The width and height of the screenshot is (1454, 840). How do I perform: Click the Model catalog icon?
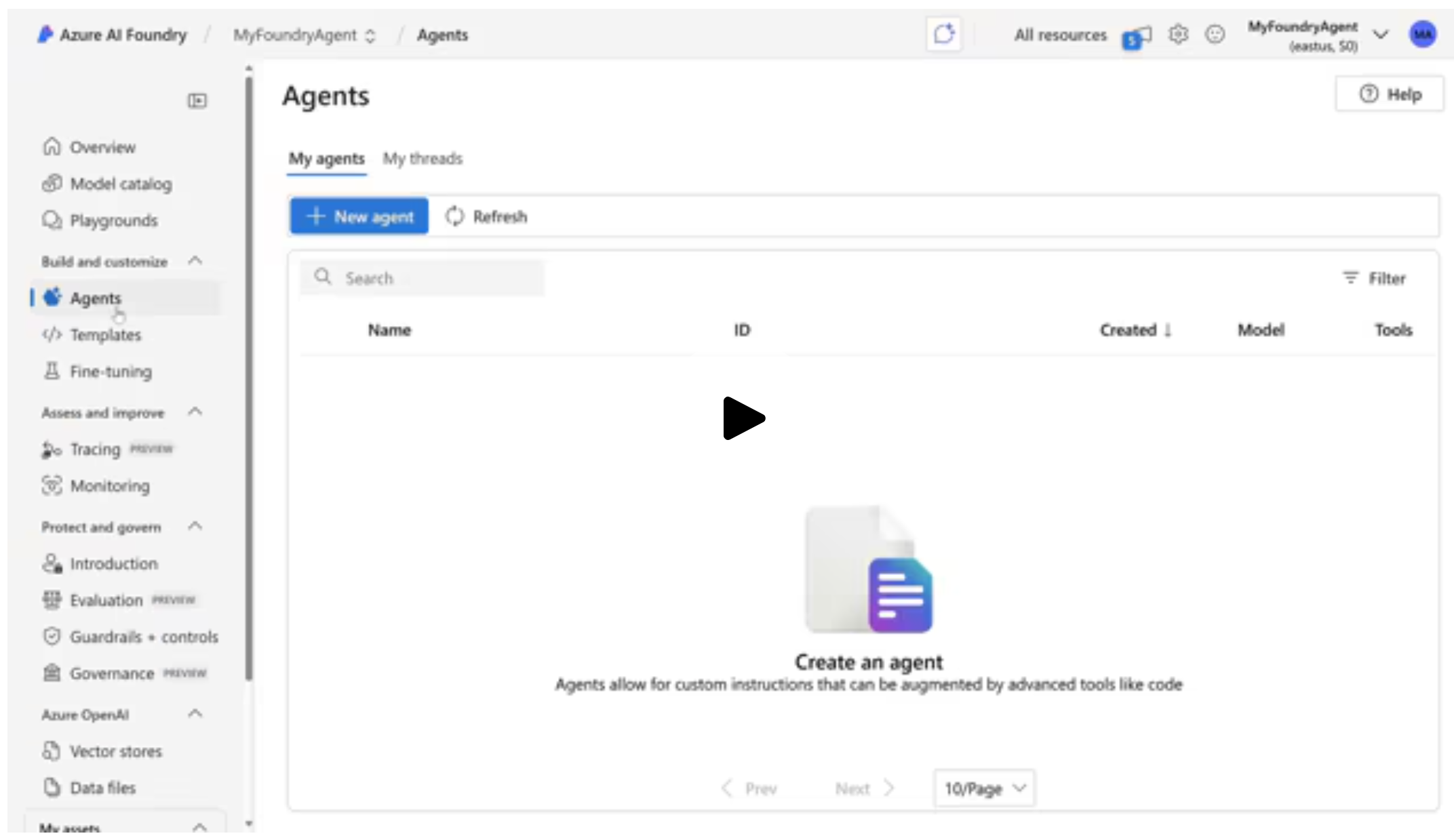pos(52,183)
